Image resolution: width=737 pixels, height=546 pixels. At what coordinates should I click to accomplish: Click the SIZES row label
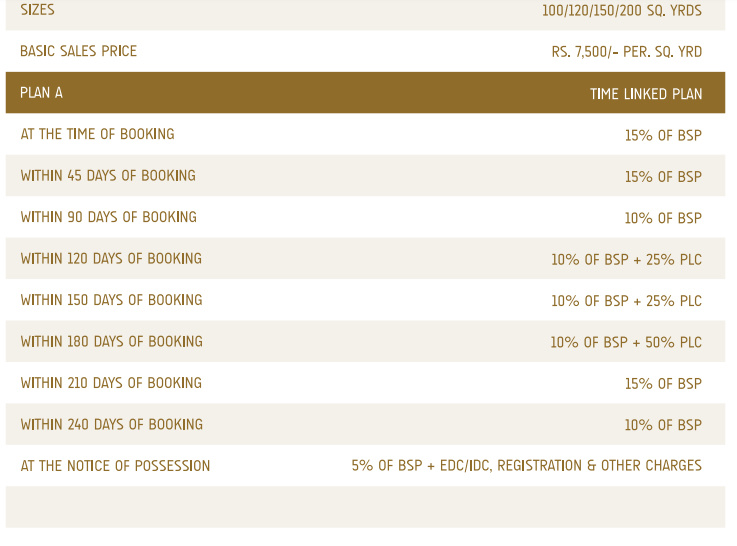click(x=37, y=10)
